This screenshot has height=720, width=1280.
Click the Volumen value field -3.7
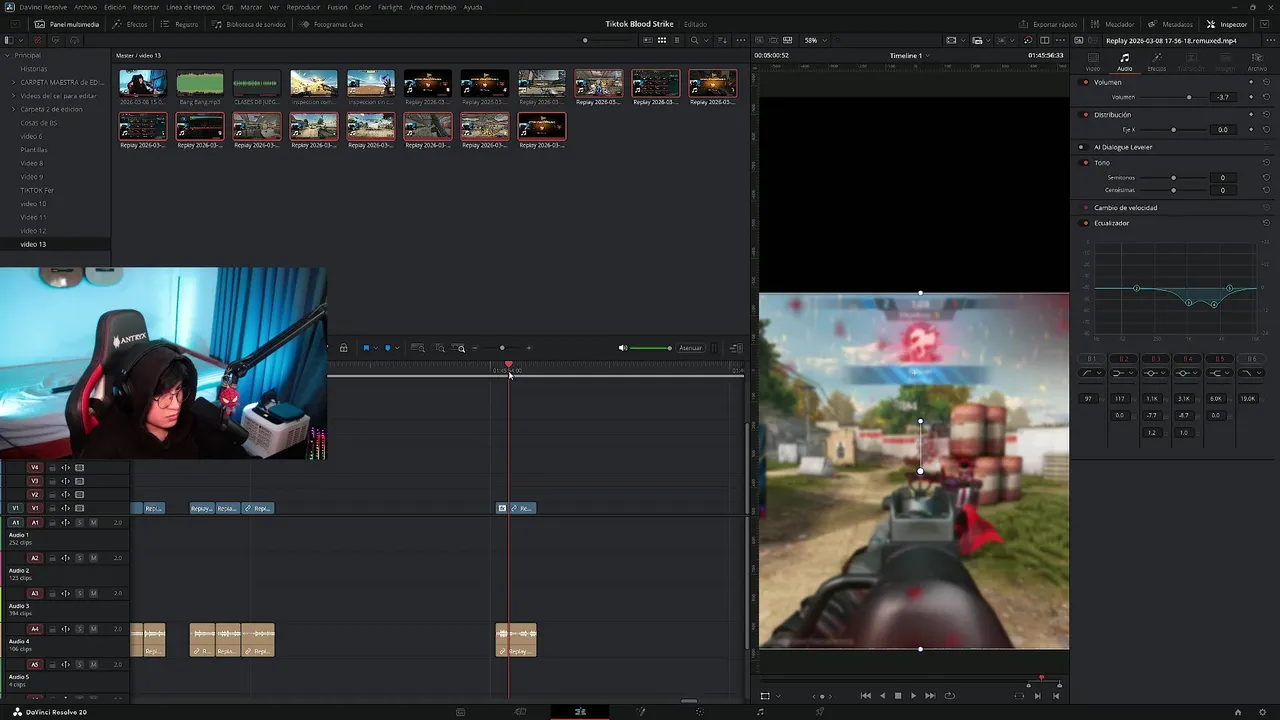click(1223, 97)
